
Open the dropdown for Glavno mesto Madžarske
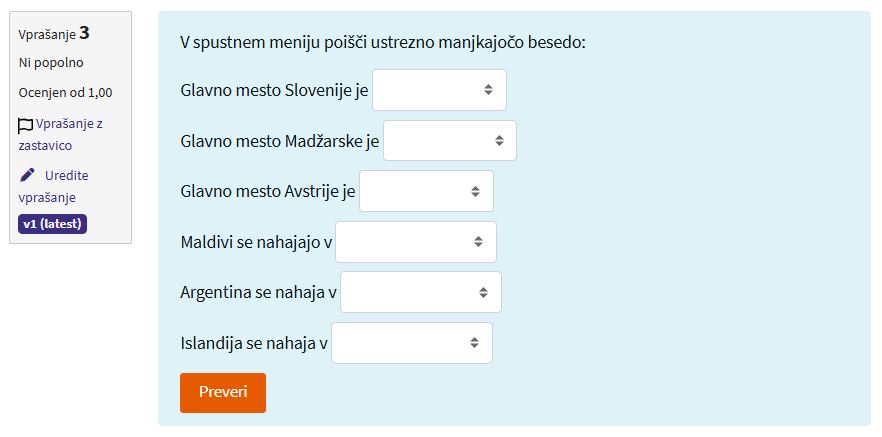click(x=449, y=141)
